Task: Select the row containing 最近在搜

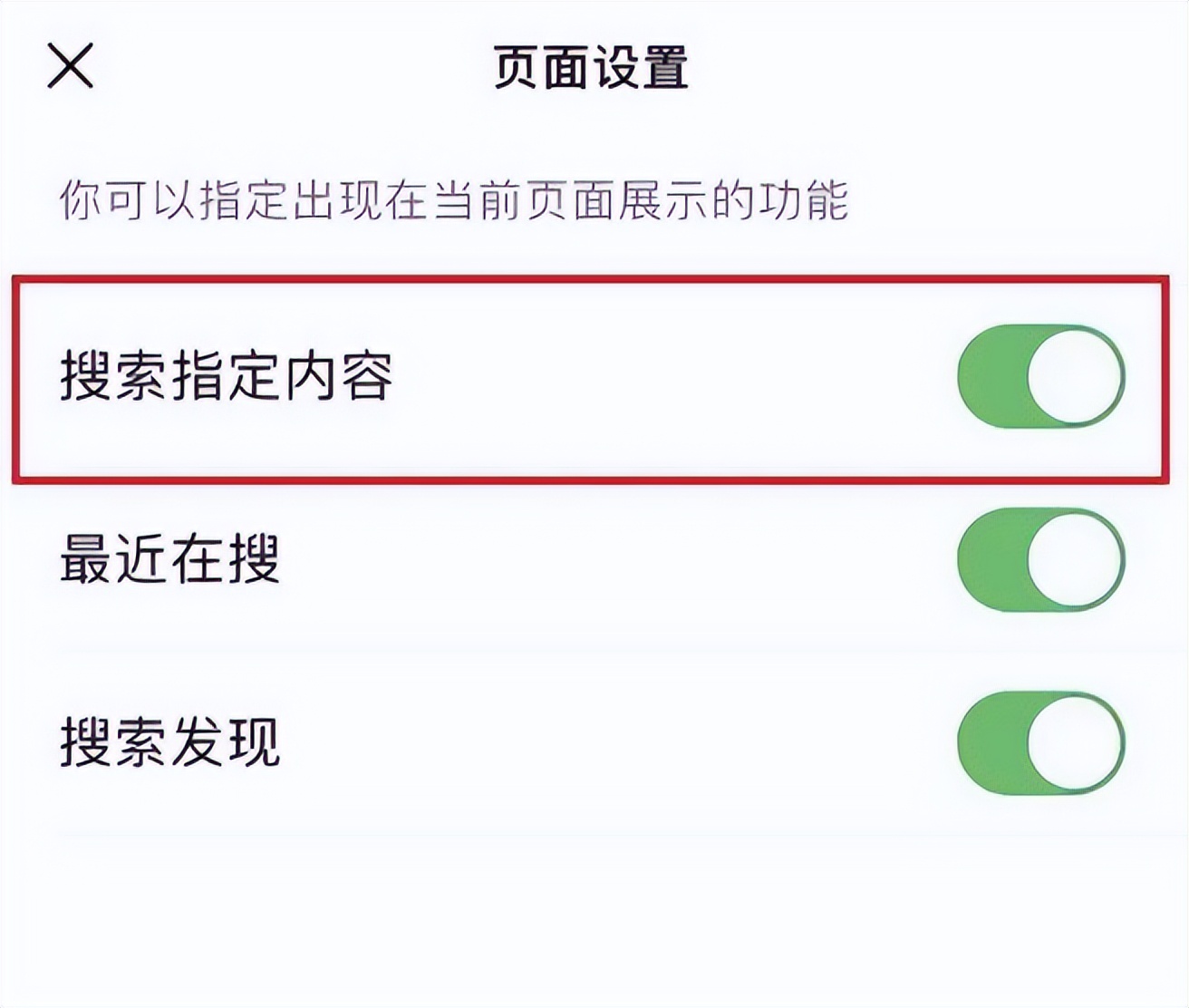Action: tap(589, 561)
